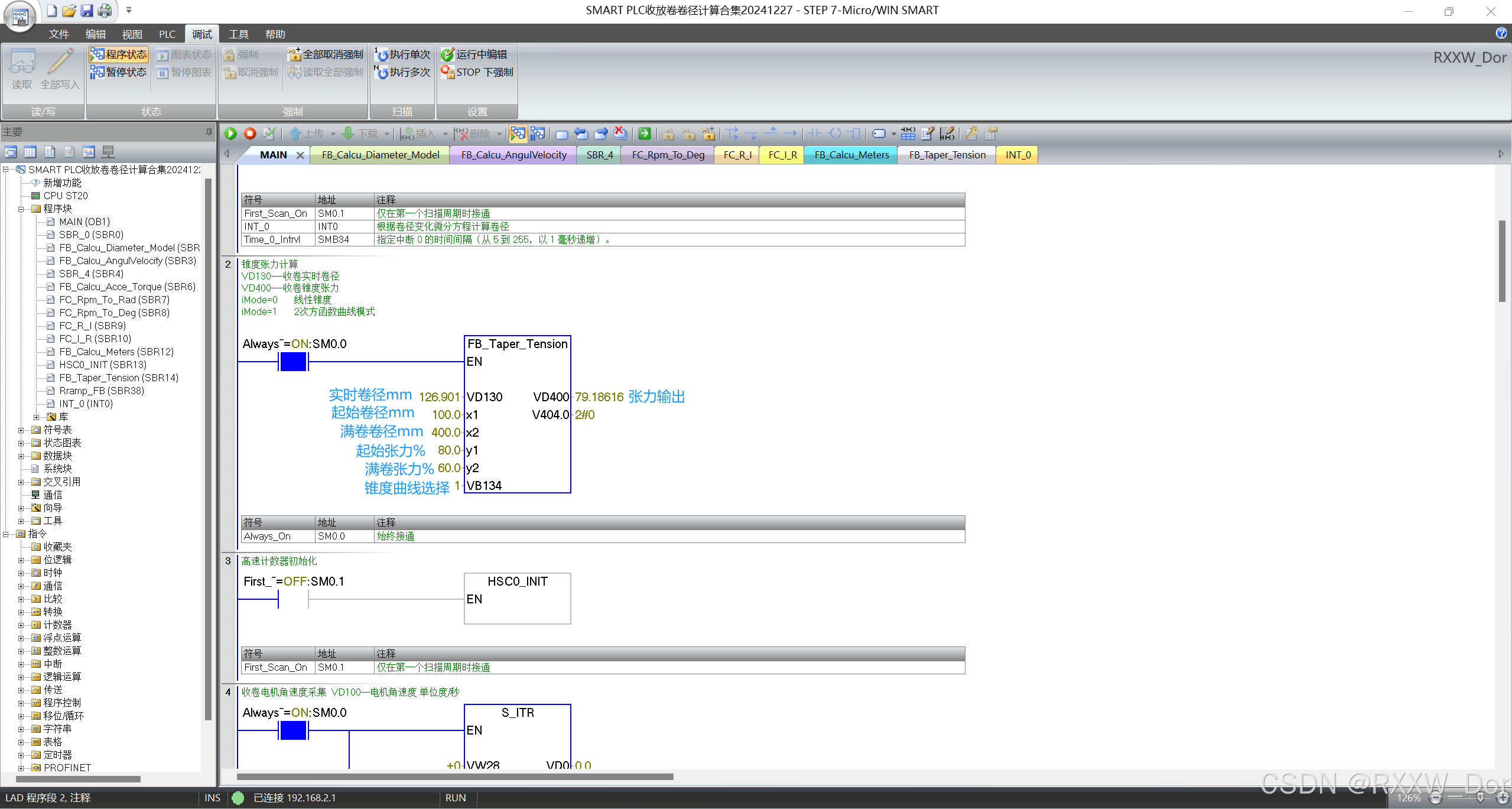Collapse the 程序块 tree node
The image size is (1512, 809).
click(21, 209)
